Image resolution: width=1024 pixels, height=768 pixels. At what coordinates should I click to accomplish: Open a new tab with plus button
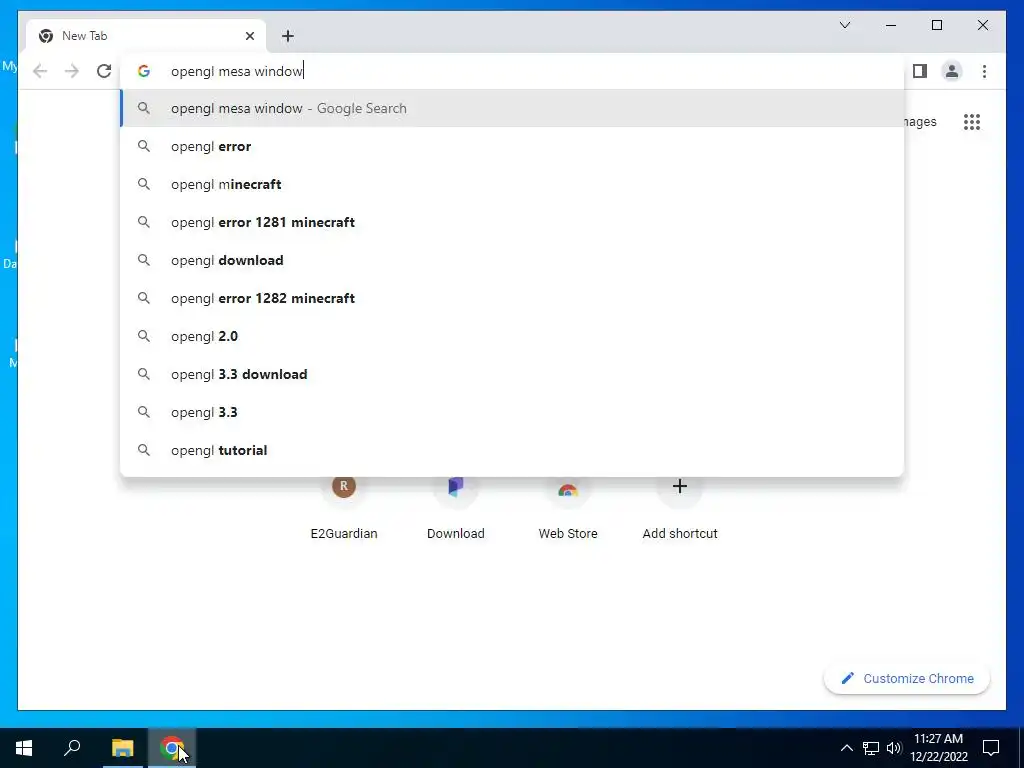pos(288,36)
